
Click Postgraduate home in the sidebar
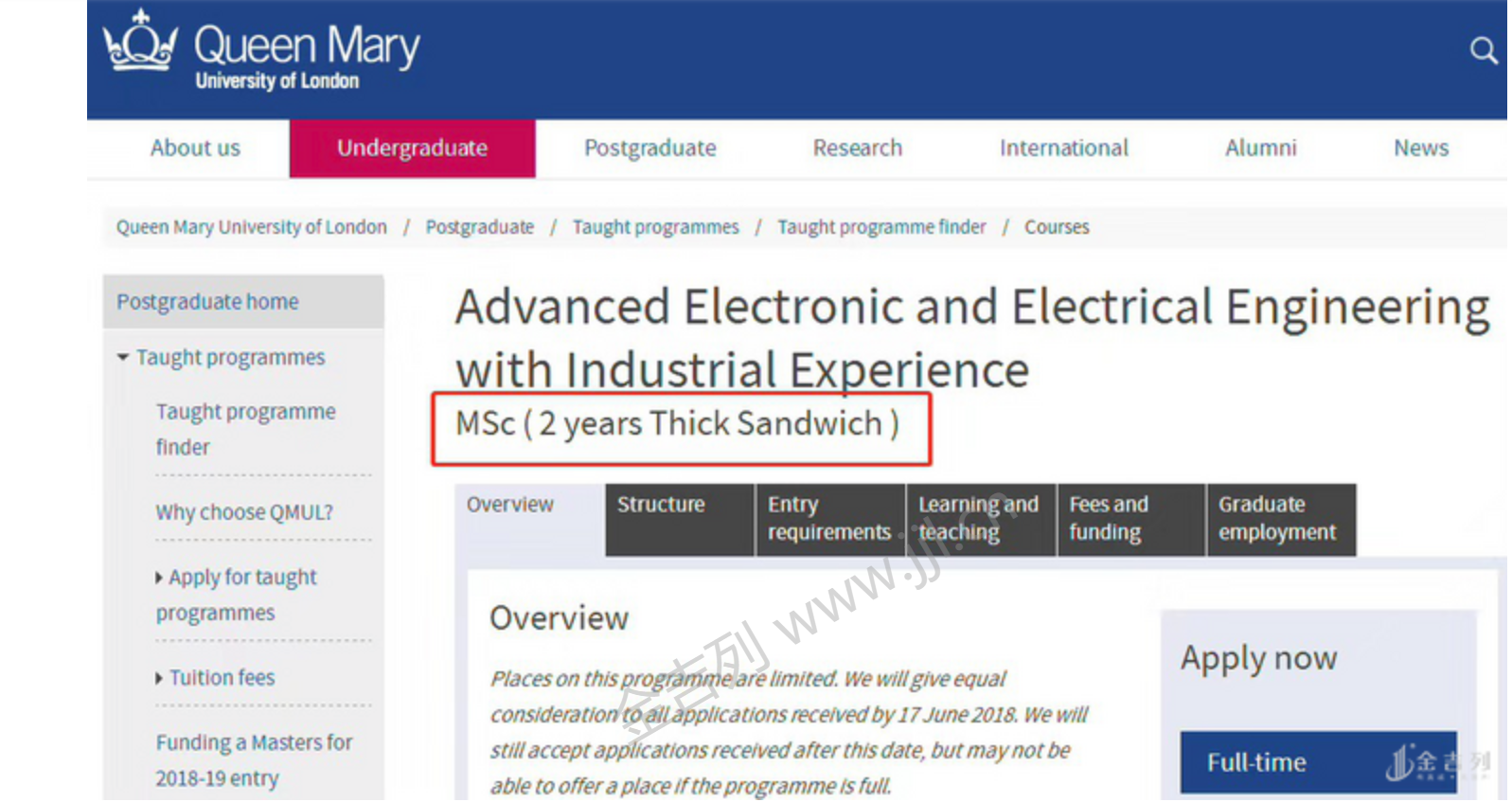click(207, 302)
